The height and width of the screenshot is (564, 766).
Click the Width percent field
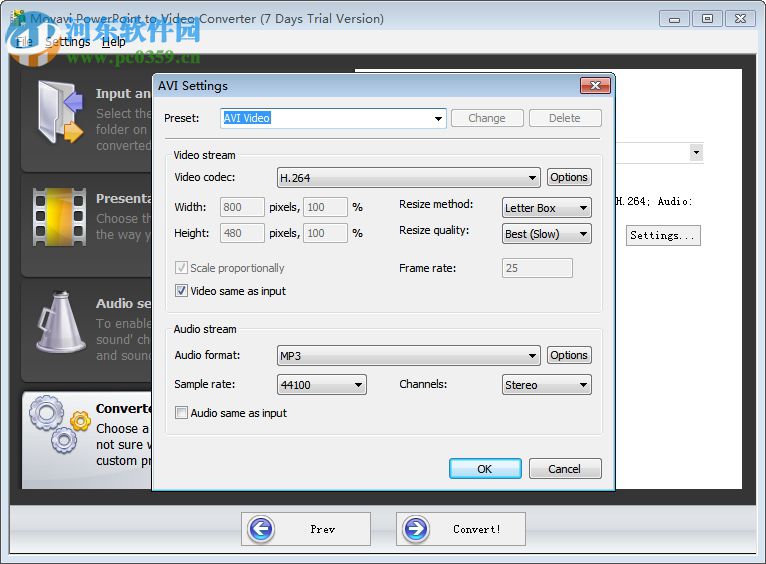[326, 207]
